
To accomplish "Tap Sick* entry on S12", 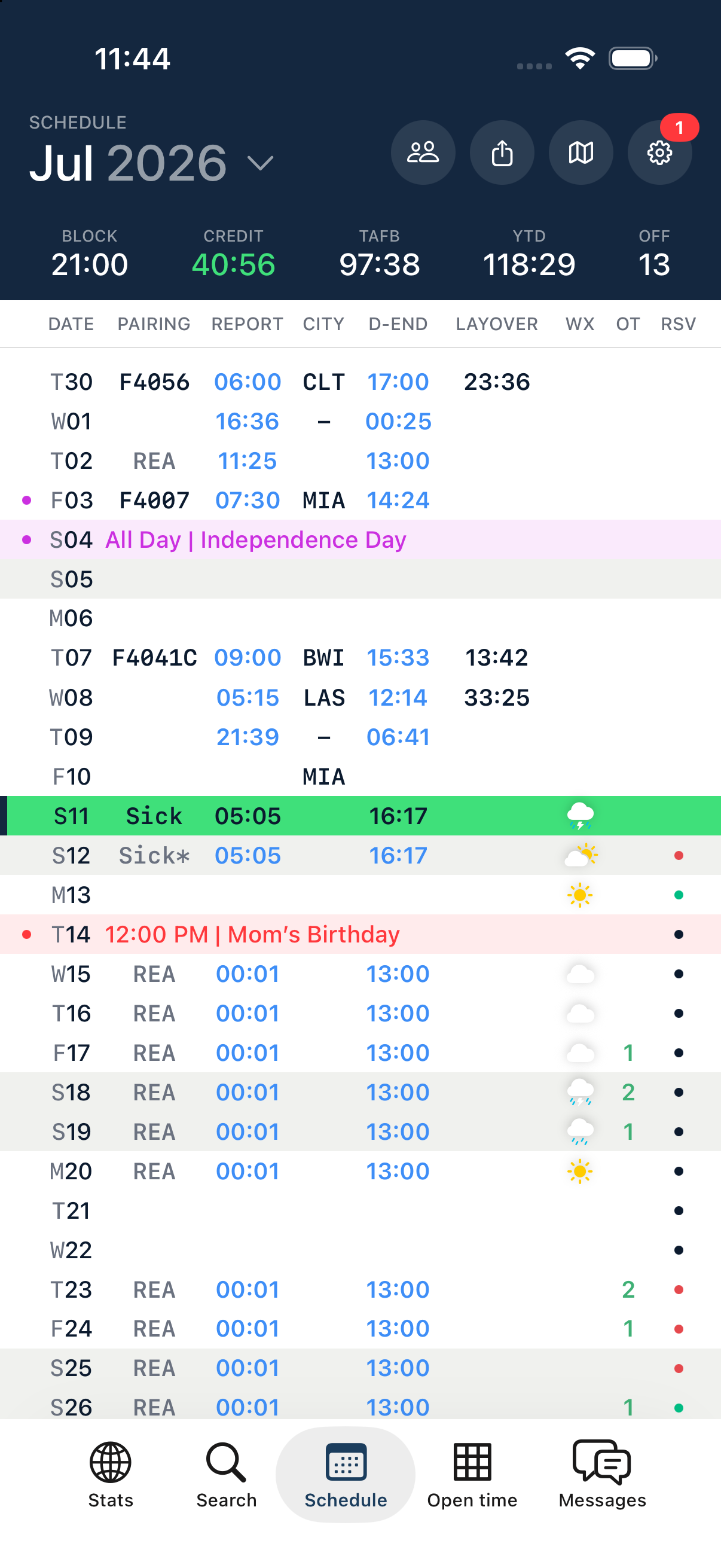I will [154, 855].
